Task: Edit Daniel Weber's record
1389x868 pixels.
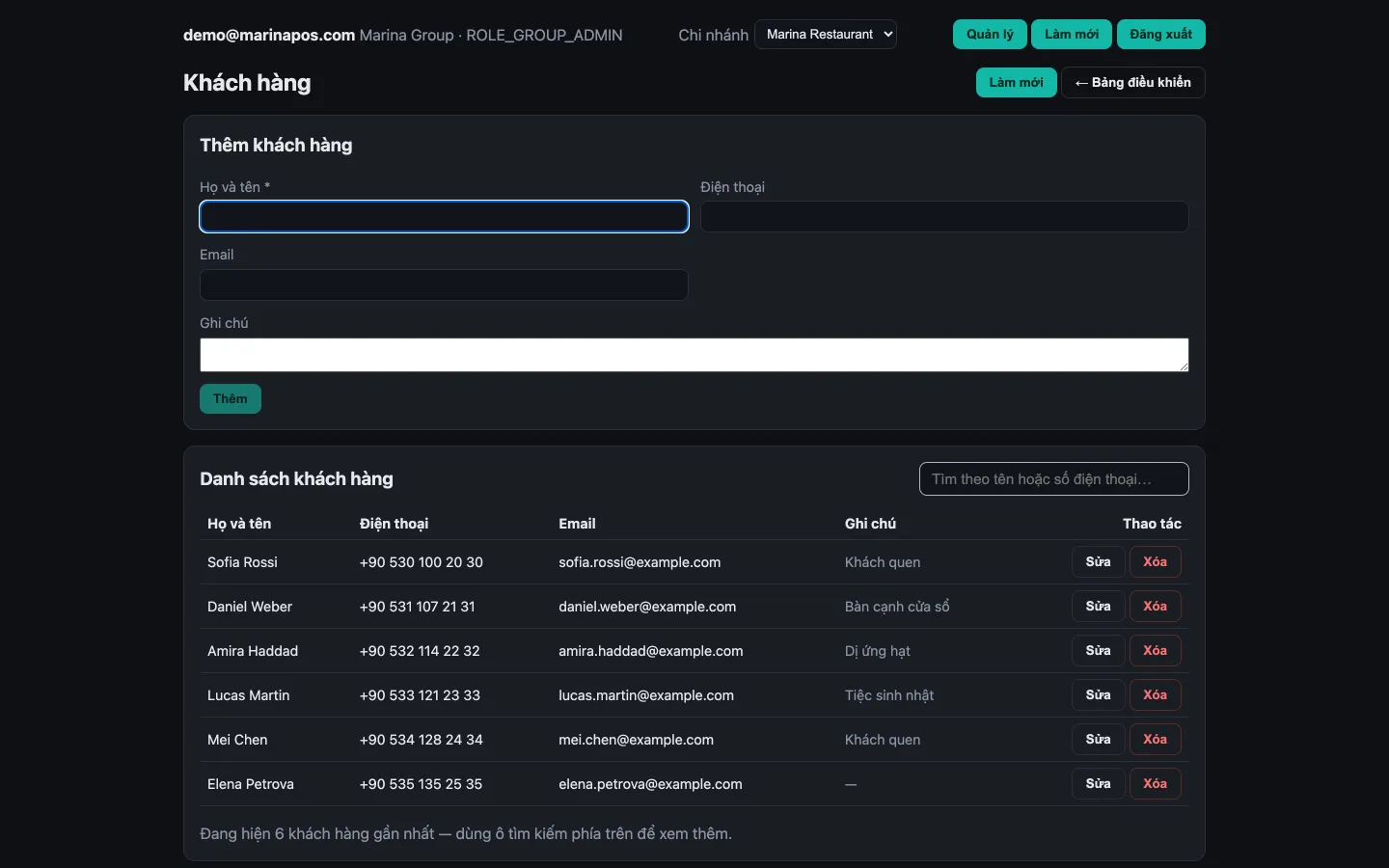Action: click(1098, 607)
